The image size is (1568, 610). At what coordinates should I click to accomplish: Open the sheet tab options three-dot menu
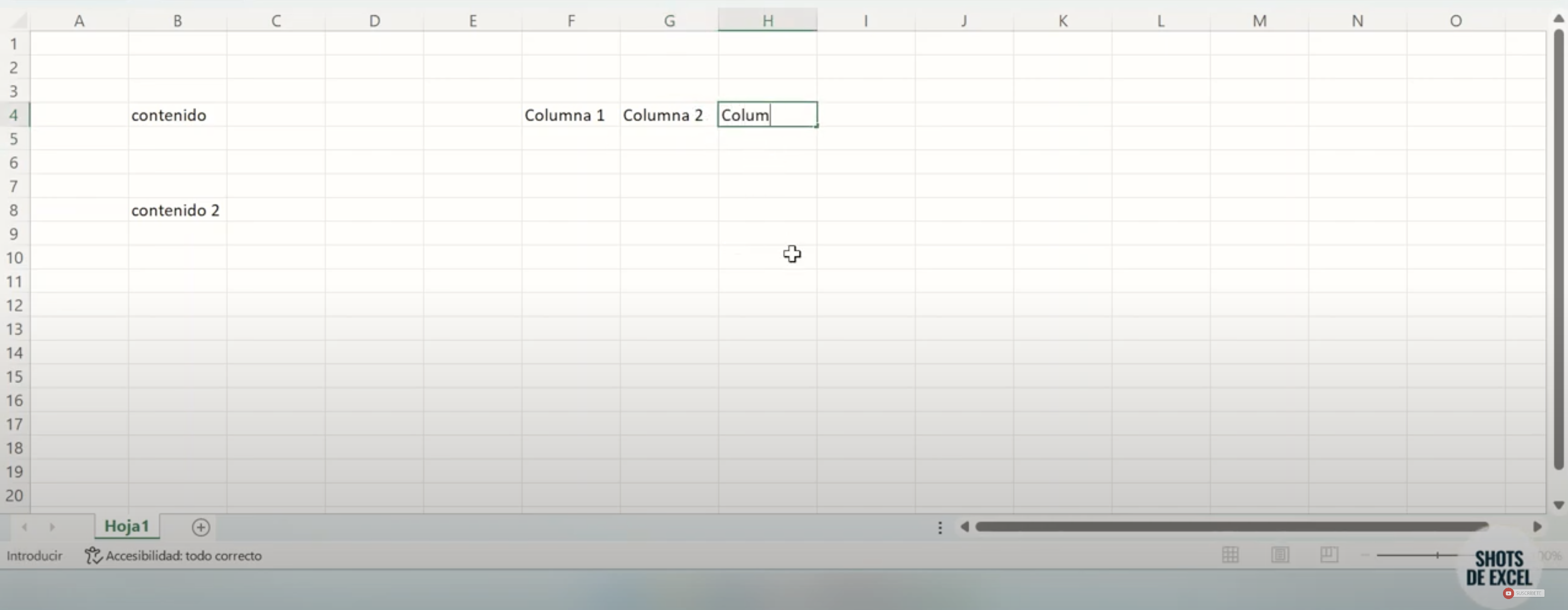point(939,527)
